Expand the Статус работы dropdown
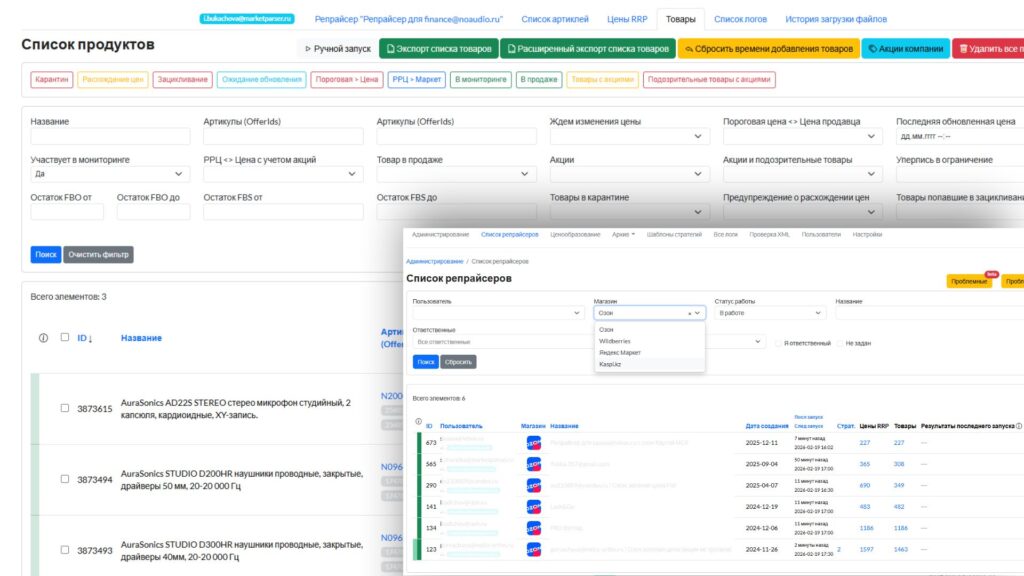 769,313
